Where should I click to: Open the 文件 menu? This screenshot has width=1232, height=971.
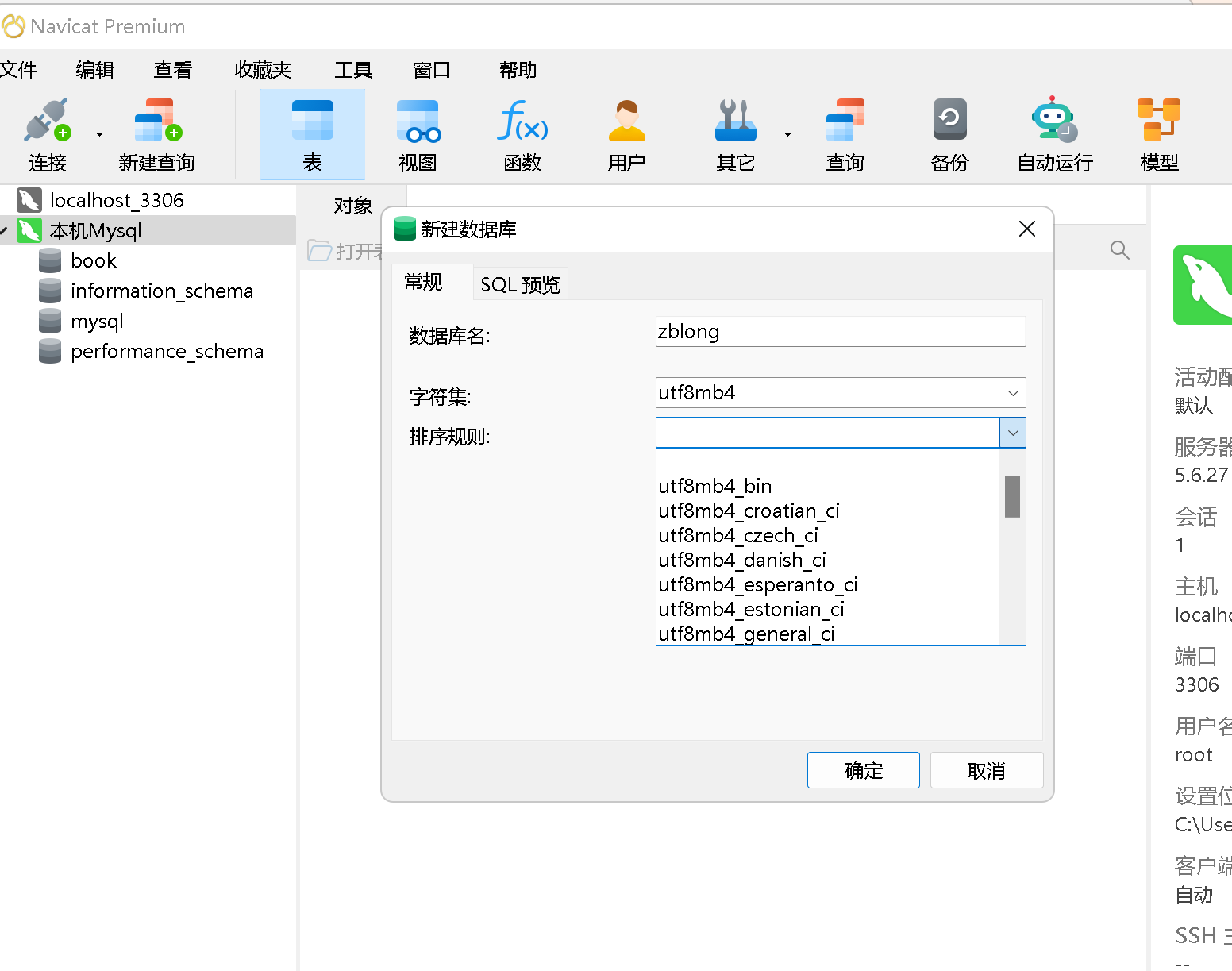(x=18, y=70)
